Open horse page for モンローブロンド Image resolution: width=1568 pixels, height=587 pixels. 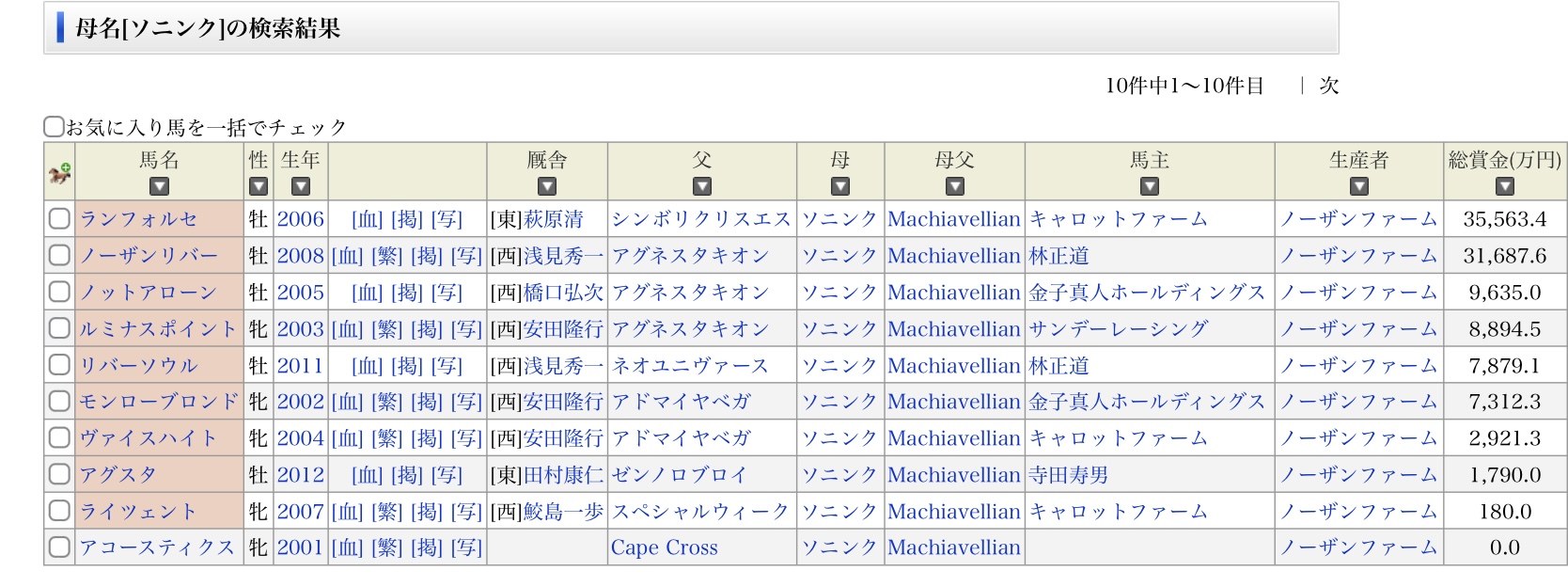(x=159, y=402)
